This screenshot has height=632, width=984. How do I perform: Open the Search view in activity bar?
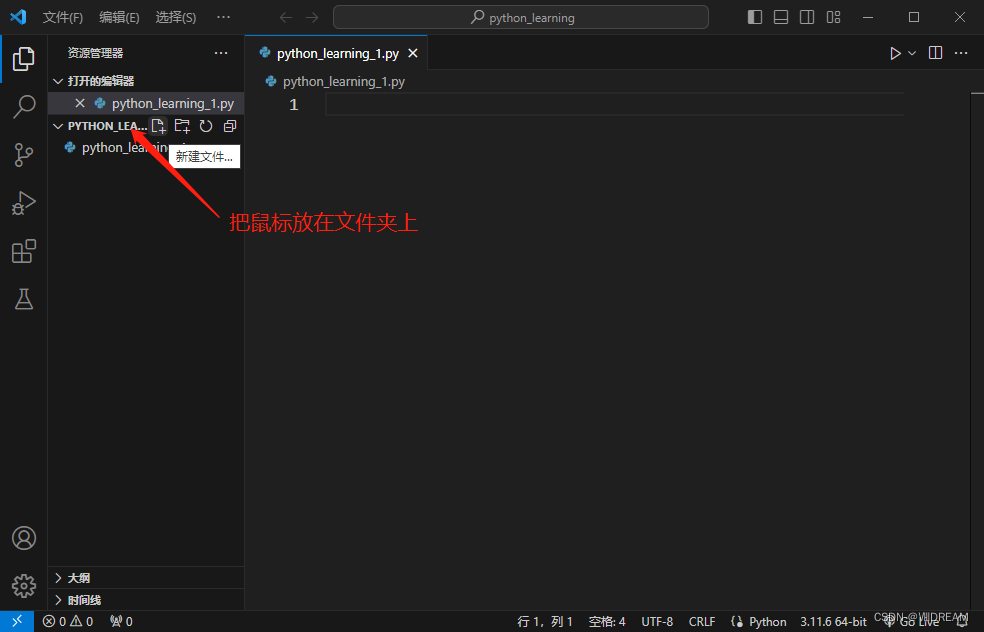tap(23, 107)
